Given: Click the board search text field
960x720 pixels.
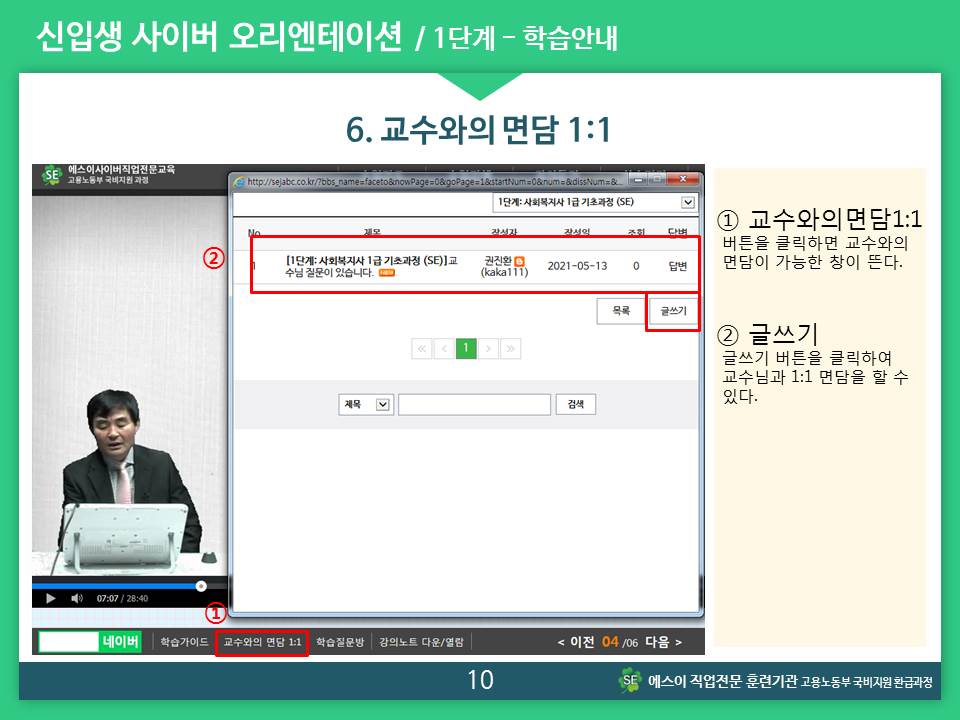Looking at the screenshot, I should click(x=474, y=404).
